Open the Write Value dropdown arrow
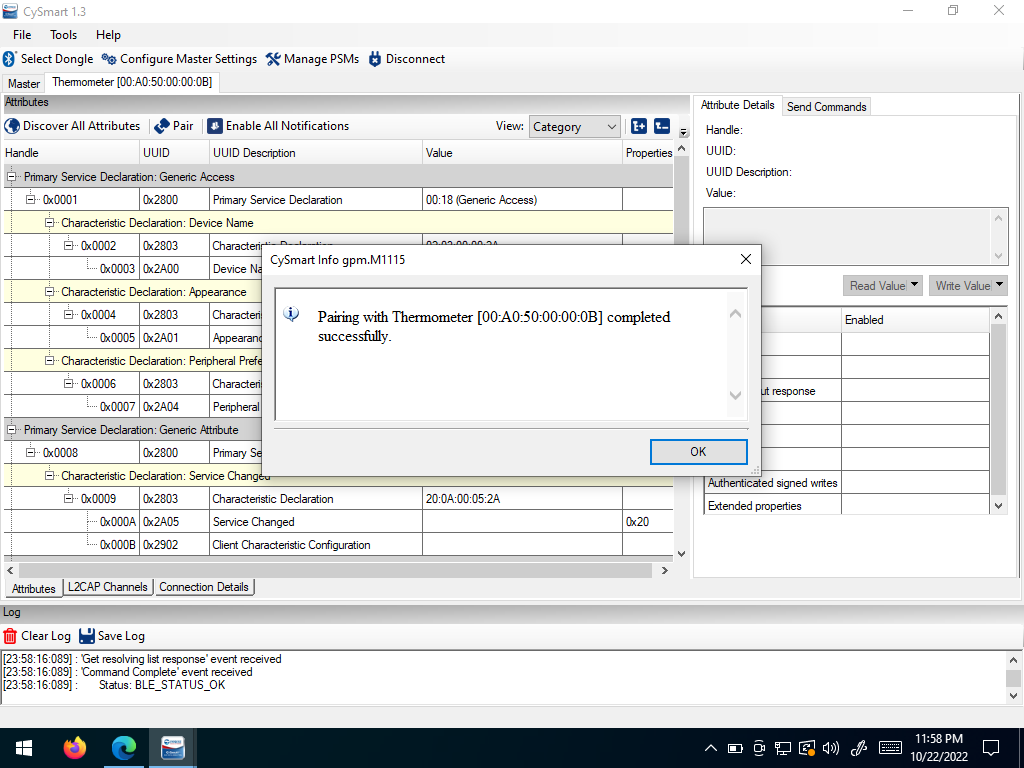 coord(999,286)
